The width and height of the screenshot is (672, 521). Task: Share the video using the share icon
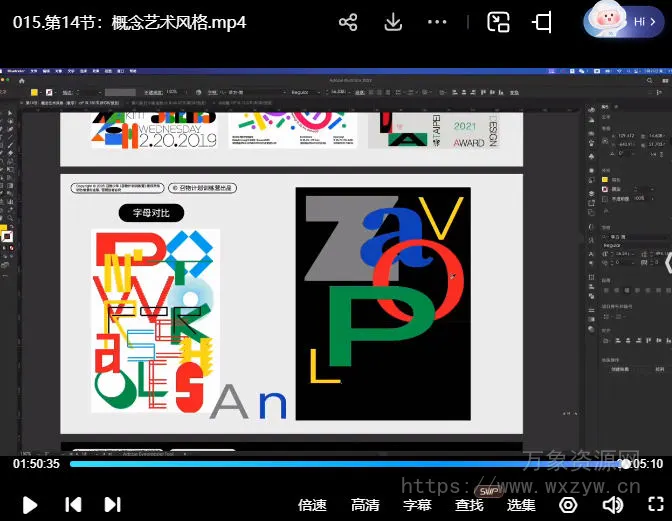[x=348, y=22]
